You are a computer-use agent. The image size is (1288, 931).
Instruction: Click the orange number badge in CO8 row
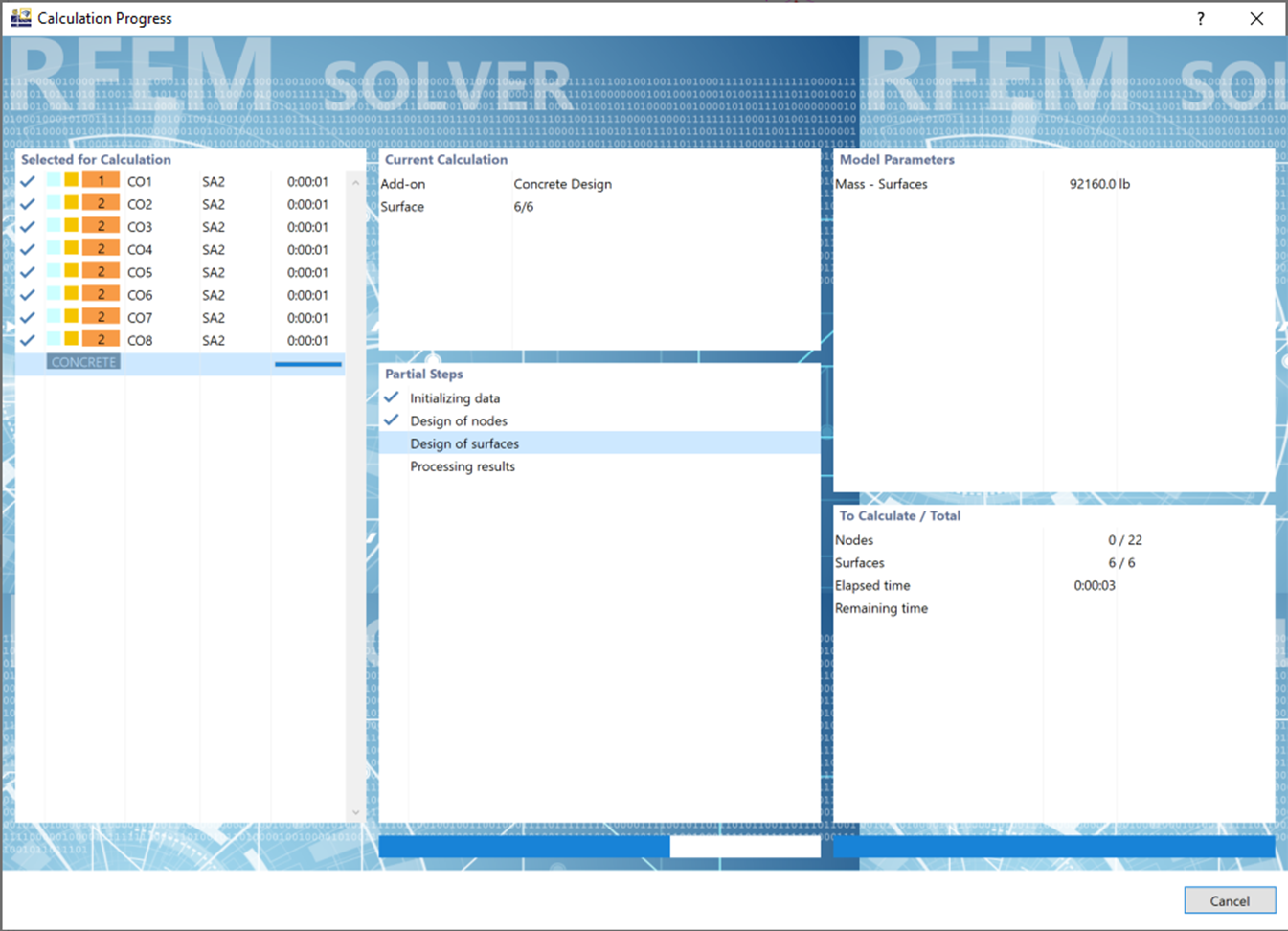tap(101, 340)
